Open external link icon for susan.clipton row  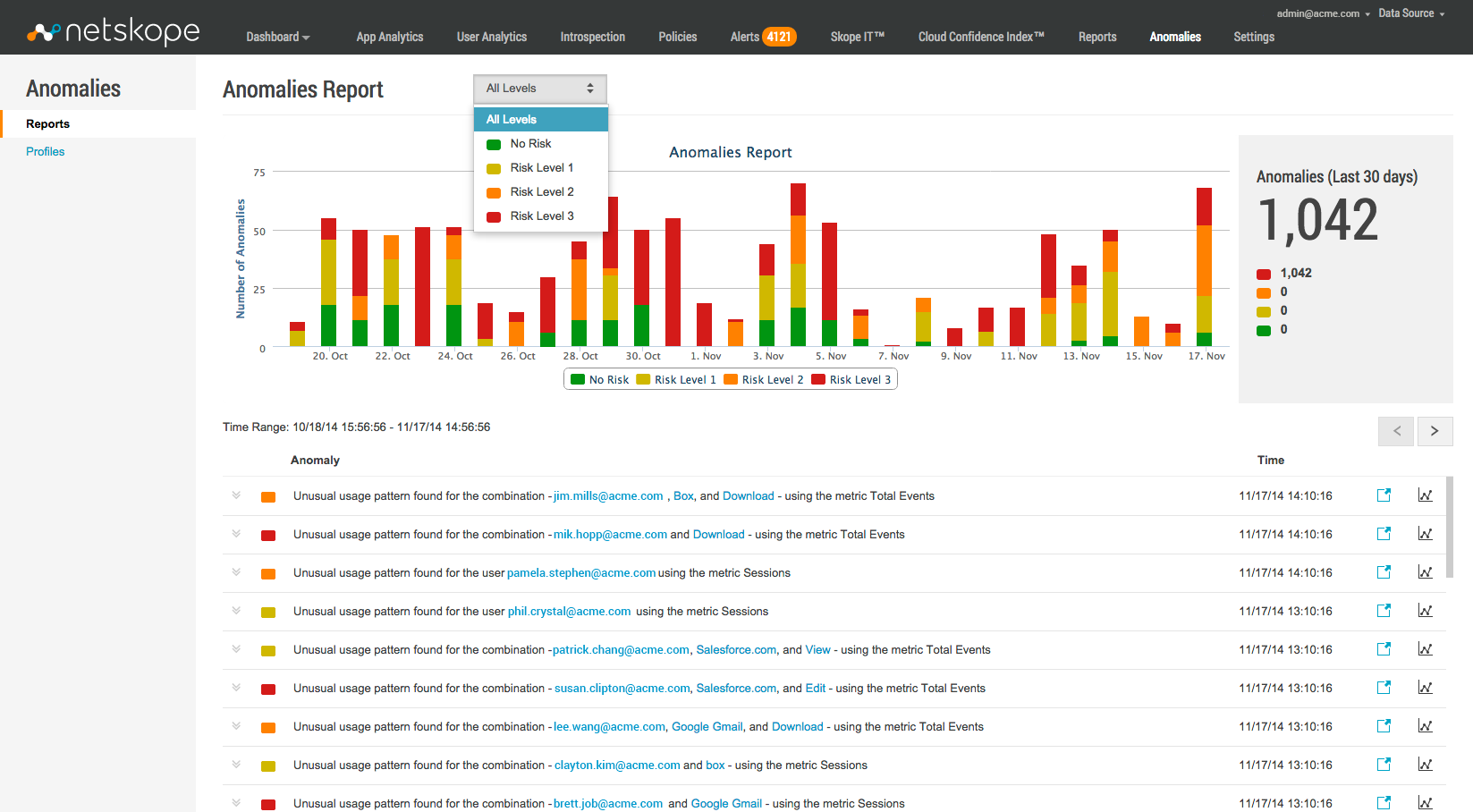(1384, 688)
